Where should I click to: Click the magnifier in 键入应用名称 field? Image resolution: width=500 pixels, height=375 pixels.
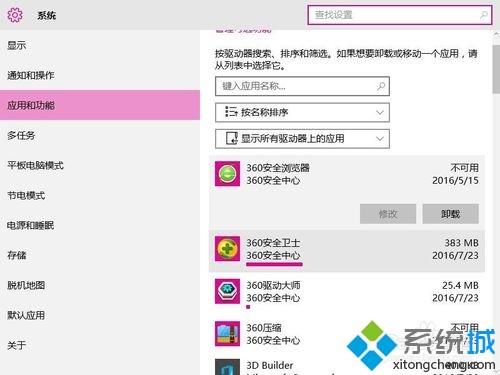(x=381, y=86)
